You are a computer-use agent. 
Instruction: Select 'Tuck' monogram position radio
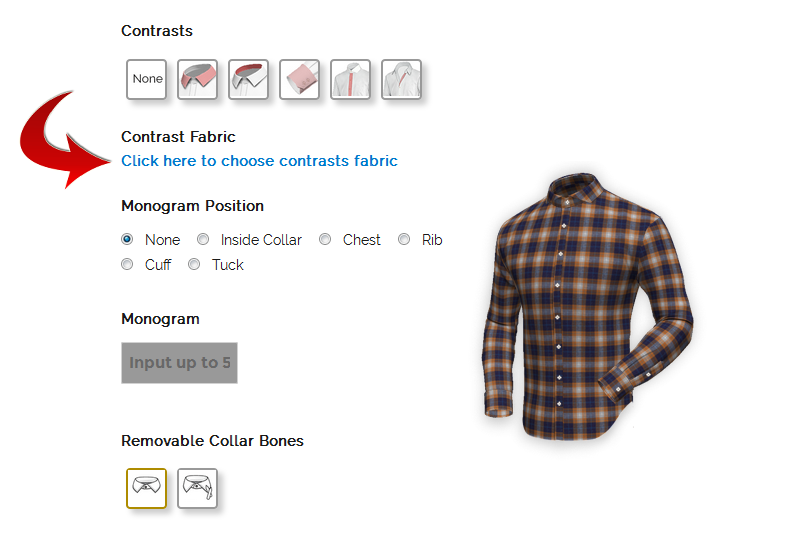click(x=194, y=264)
